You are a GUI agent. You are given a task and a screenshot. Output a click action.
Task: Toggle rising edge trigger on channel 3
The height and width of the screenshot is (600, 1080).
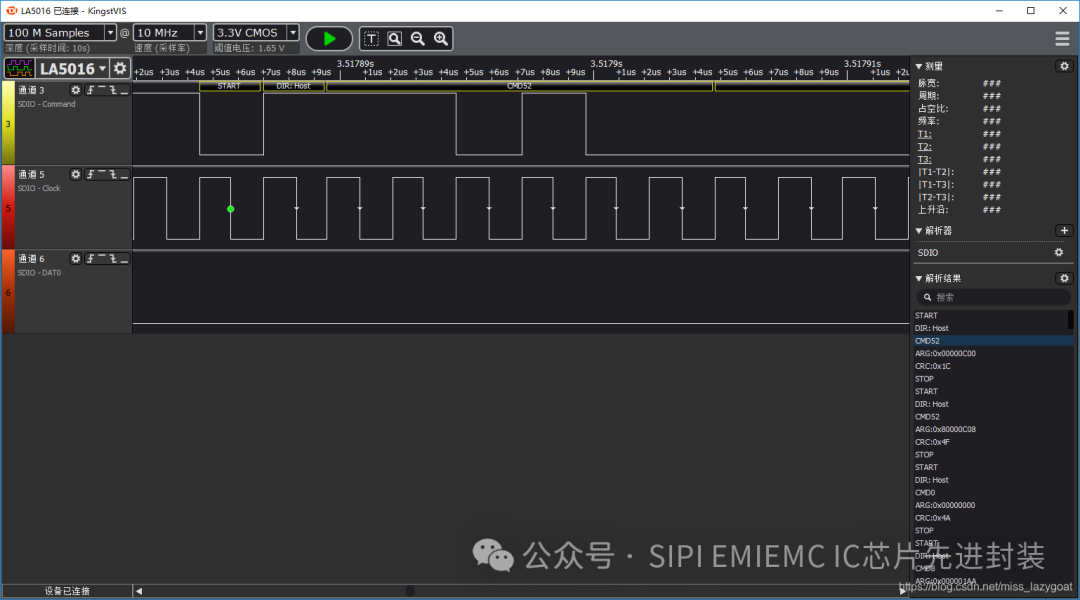click(90, 90)
